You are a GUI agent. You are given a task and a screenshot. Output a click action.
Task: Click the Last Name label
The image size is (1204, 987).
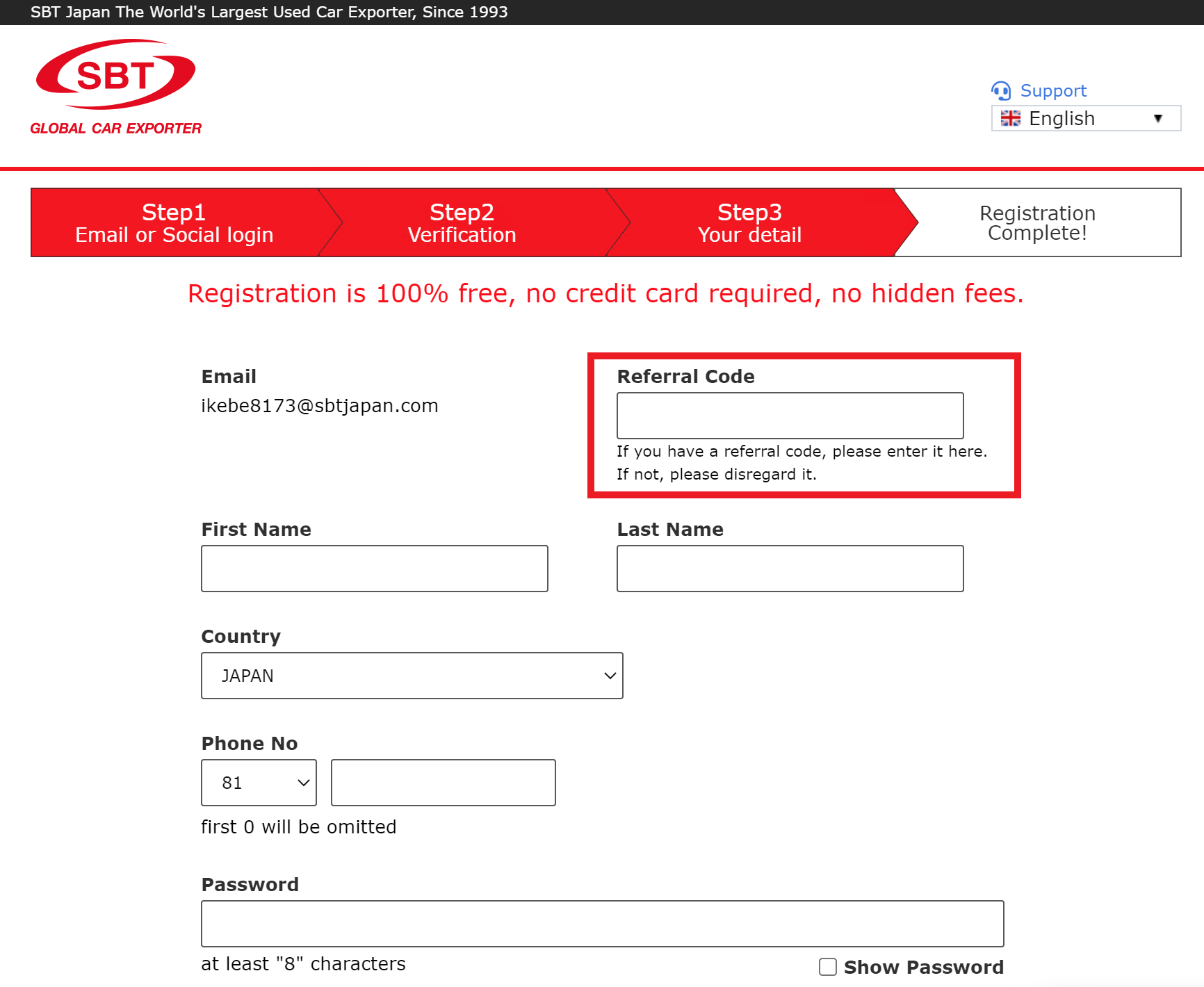click(x=670, y=530)
